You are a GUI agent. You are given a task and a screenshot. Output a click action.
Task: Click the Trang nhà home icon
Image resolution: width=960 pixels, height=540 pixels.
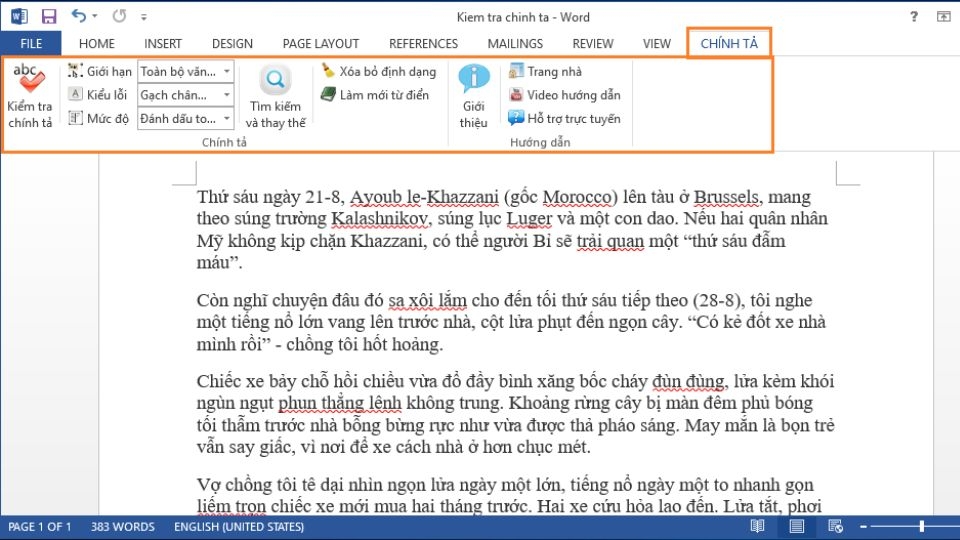coord(516,71)
